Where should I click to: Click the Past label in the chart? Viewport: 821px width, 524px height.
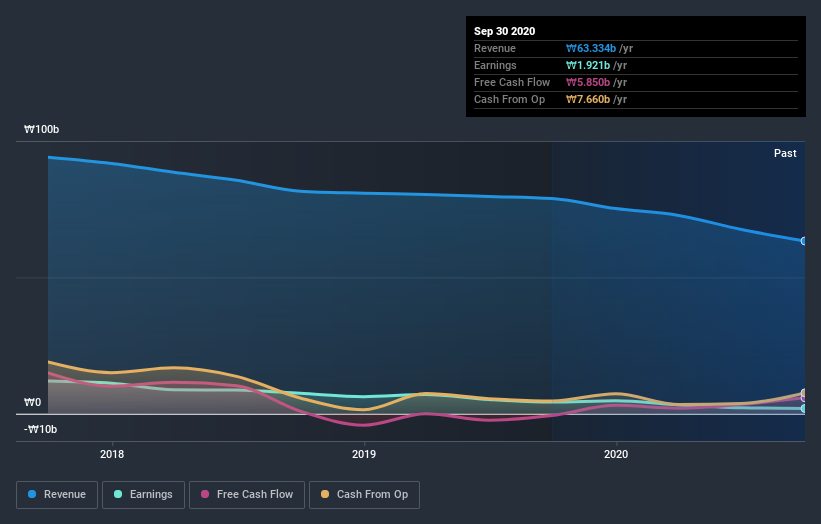pos(785,153)
